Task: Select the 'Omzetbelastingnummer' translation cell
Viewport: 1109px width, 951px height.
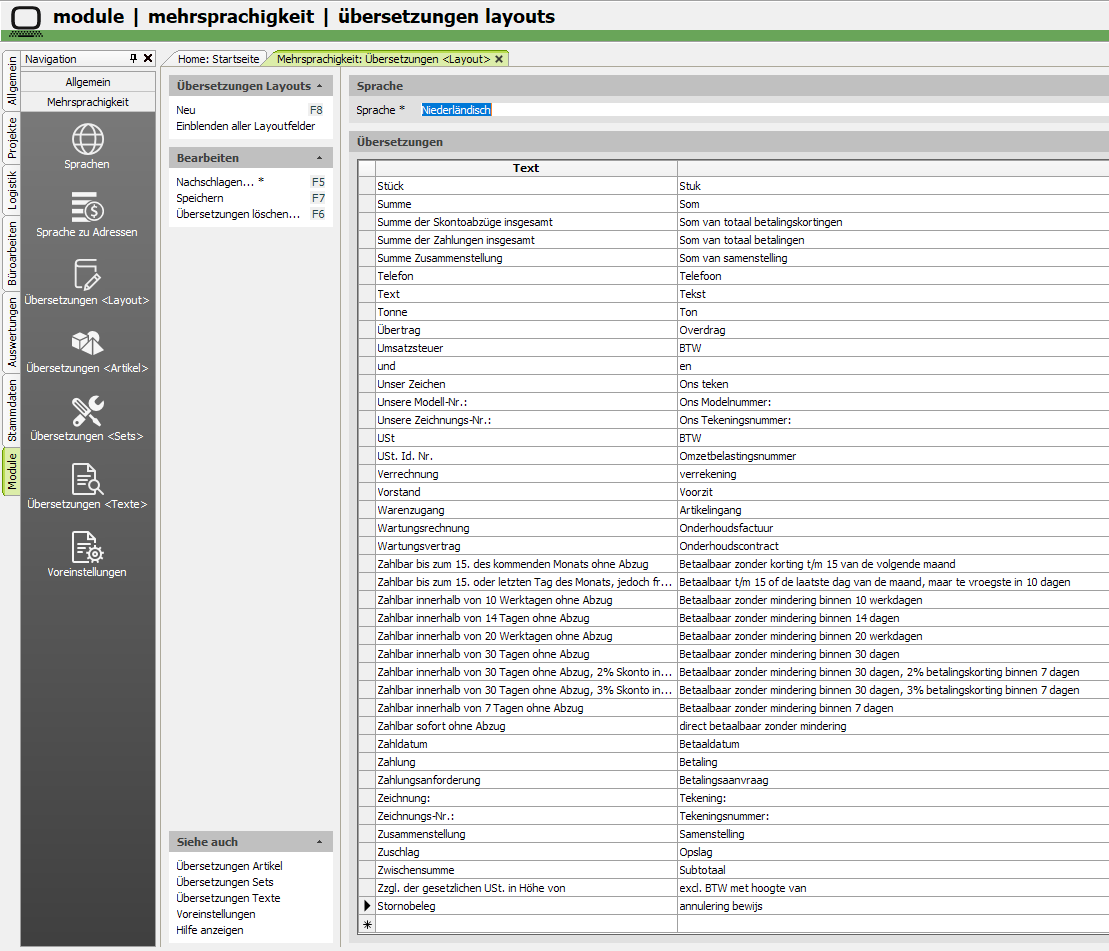Action: 893,456
